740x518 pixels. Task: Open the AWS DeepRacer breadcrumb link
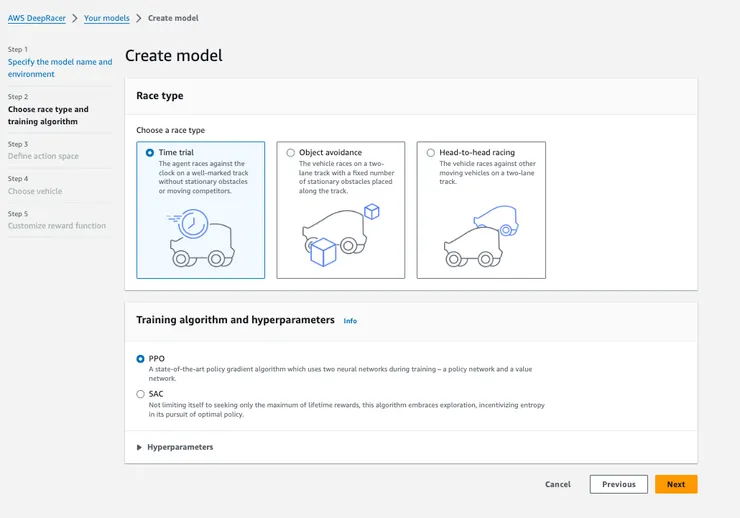click(x=37, y=18)
